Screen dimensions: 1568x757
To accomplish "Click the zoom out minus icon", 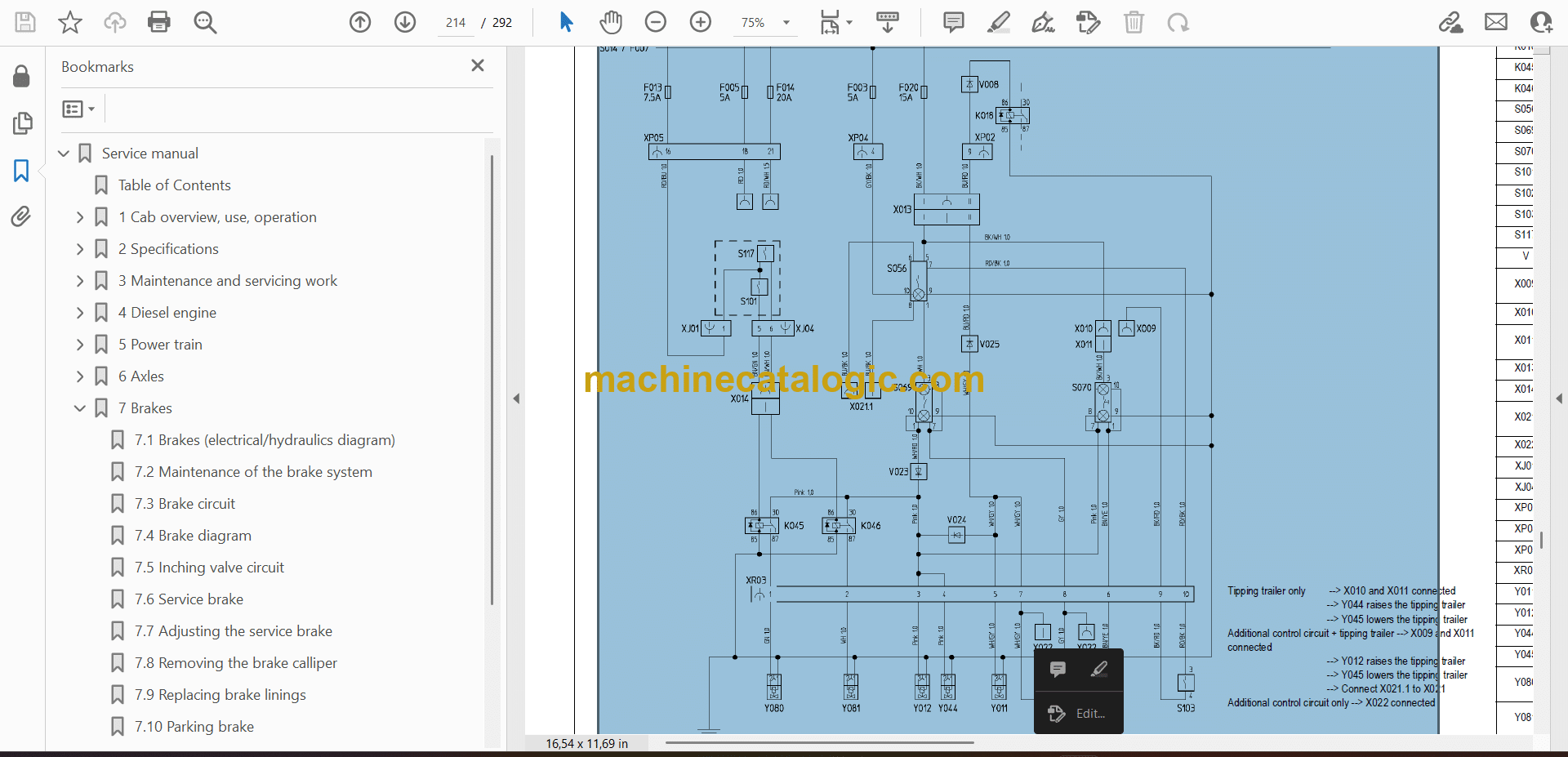I will (656, 22).
